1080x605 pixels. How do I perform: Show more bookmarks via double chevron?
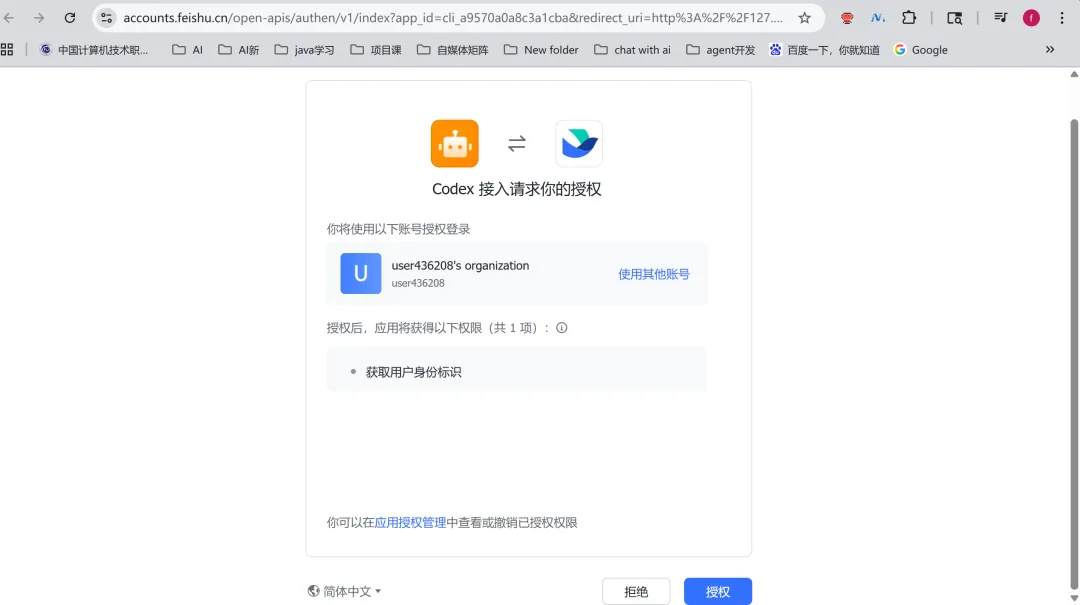tap(1050, 50)
